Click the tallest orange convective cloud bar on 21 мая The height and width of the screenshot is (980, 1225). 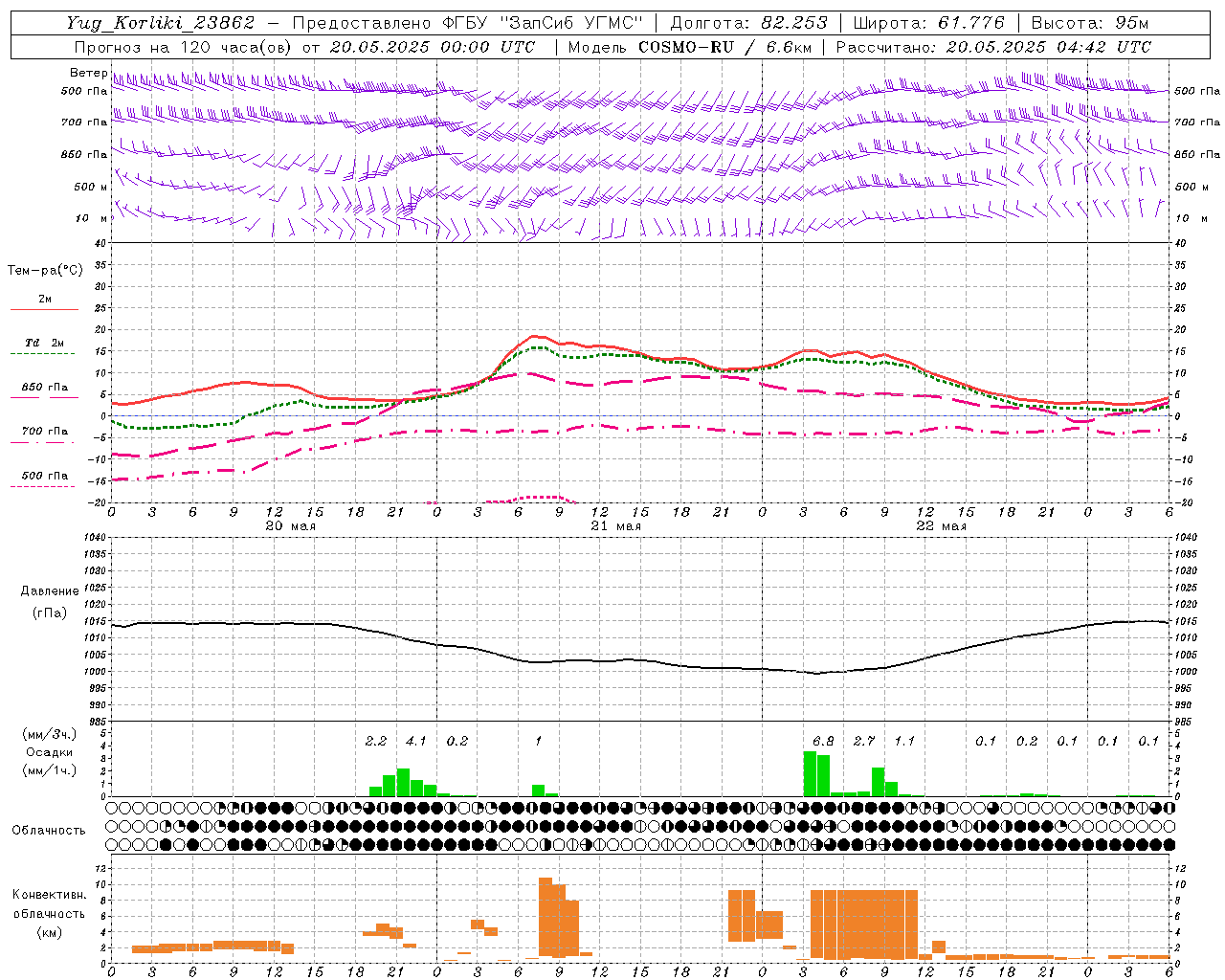click(x=546, y=917)
